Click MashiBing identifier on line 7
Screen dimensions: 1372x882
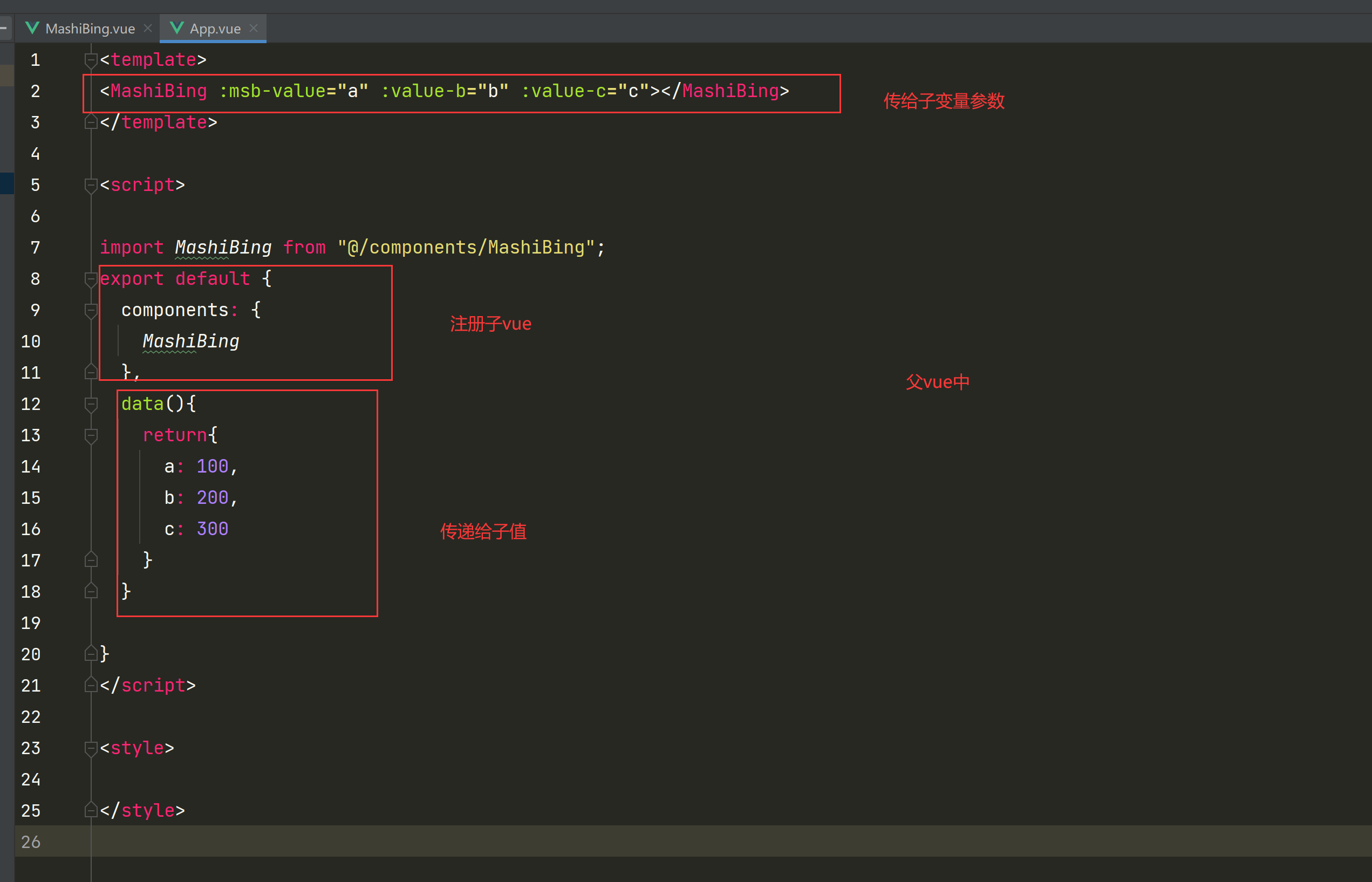coord(223,248)
